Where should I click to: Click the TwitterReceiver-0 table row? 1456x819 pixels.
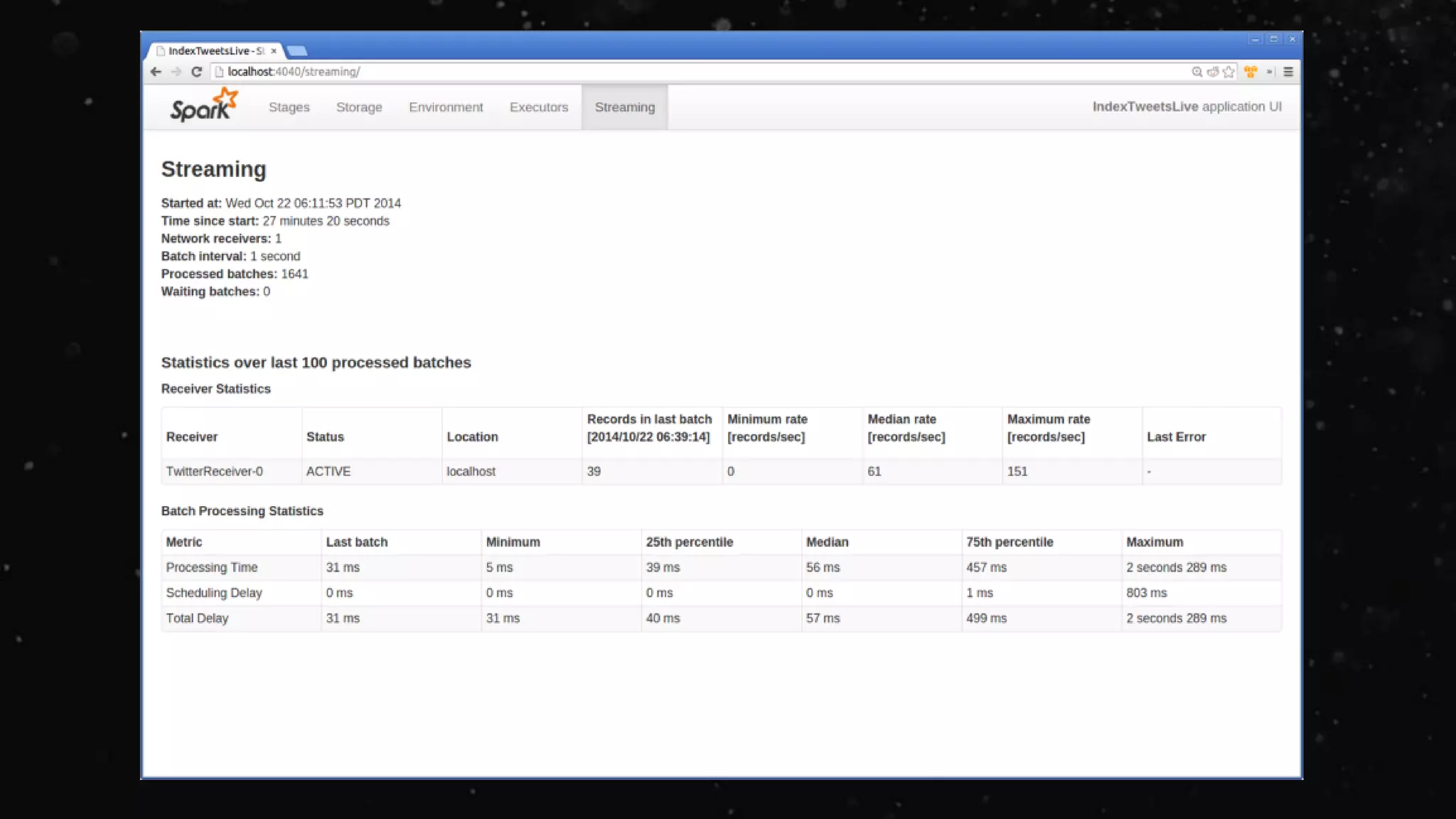pyautogui.click(x=214, y=471)
